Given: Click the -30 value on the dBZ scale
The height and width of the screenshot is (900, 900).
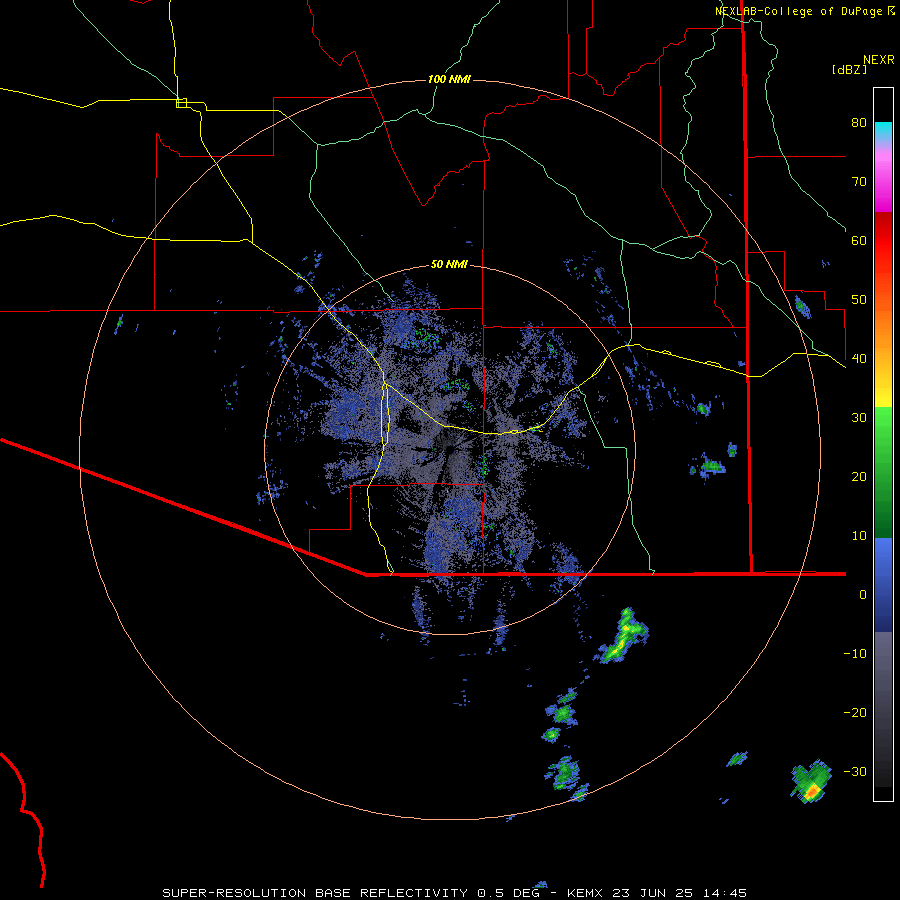Looking at the screenshot, I should (855, 772).
